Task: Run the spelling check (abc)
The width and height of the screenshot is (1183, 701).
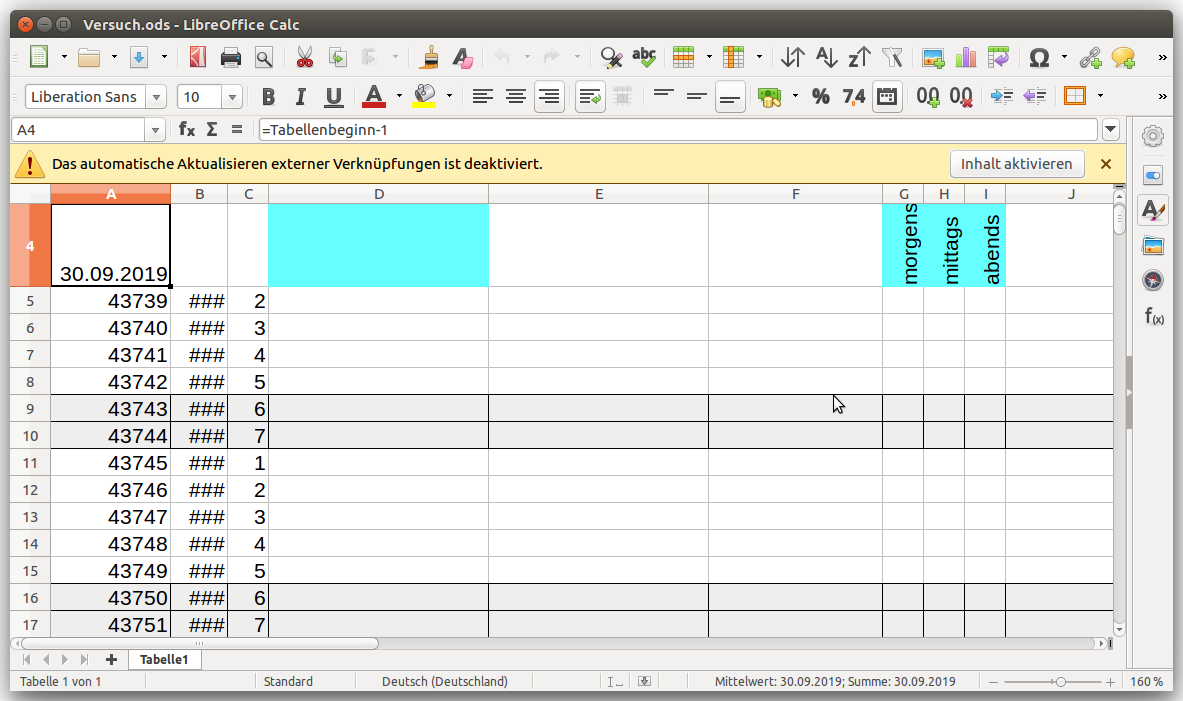Action: coord(644,57)
